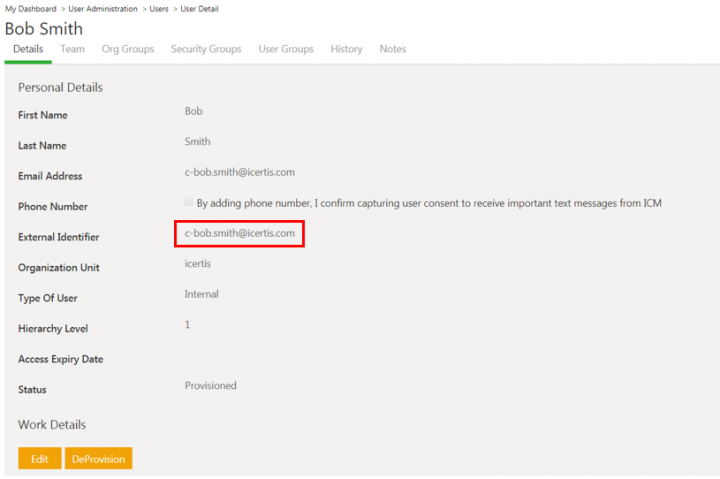This screenshot has width=720, height=479.
Task: Open the History tab
Action: click(346, 49)
